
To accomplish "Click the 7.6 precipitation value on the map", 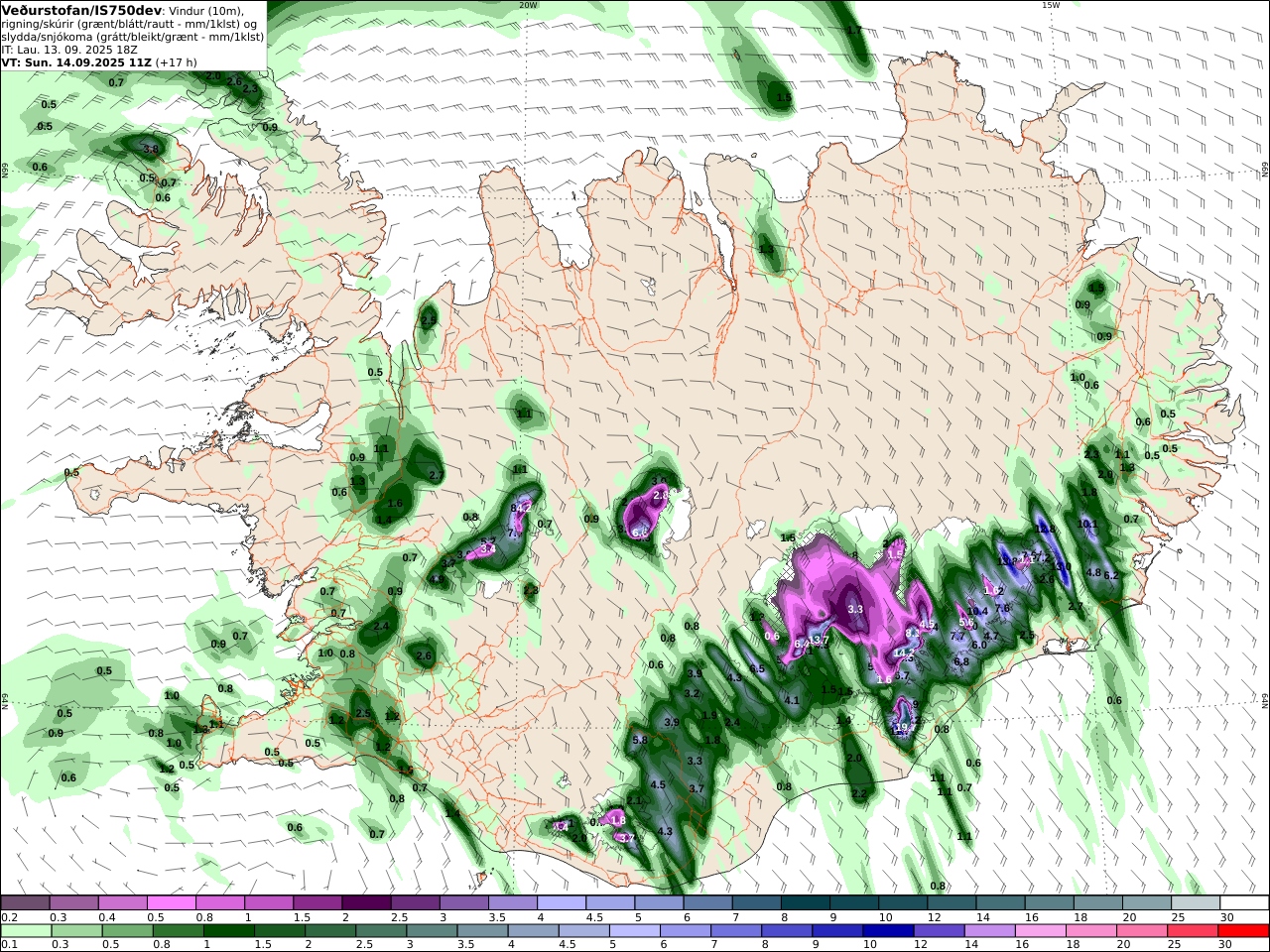I will pos(1002,609).
